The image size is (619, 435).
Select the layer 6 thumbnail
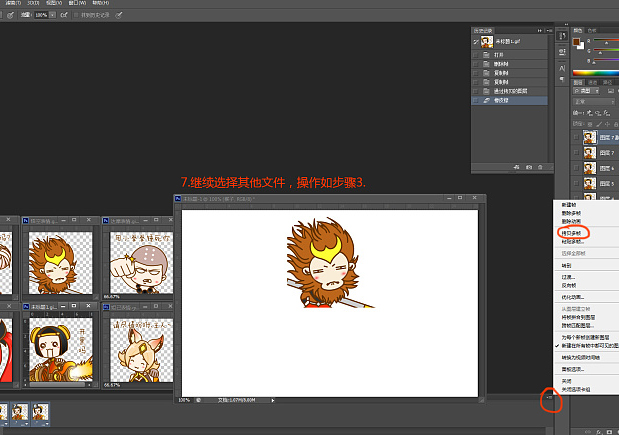pos(590,168)
